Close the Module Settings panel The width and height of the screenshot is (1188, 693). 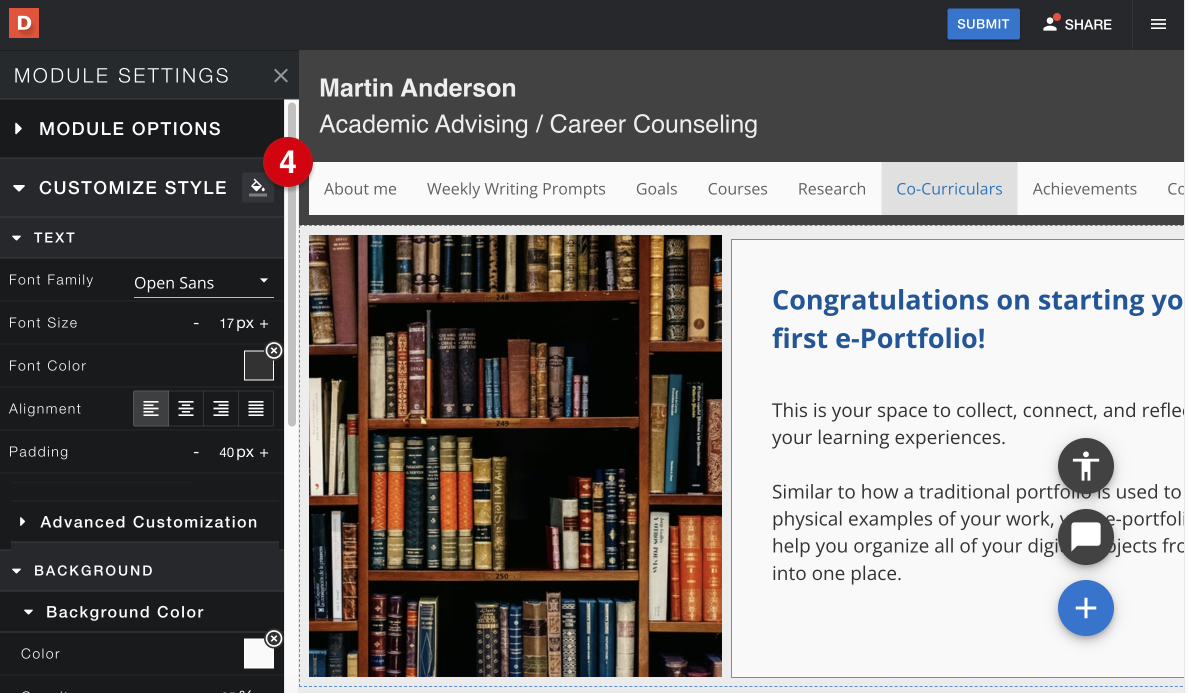coord(280,76)
